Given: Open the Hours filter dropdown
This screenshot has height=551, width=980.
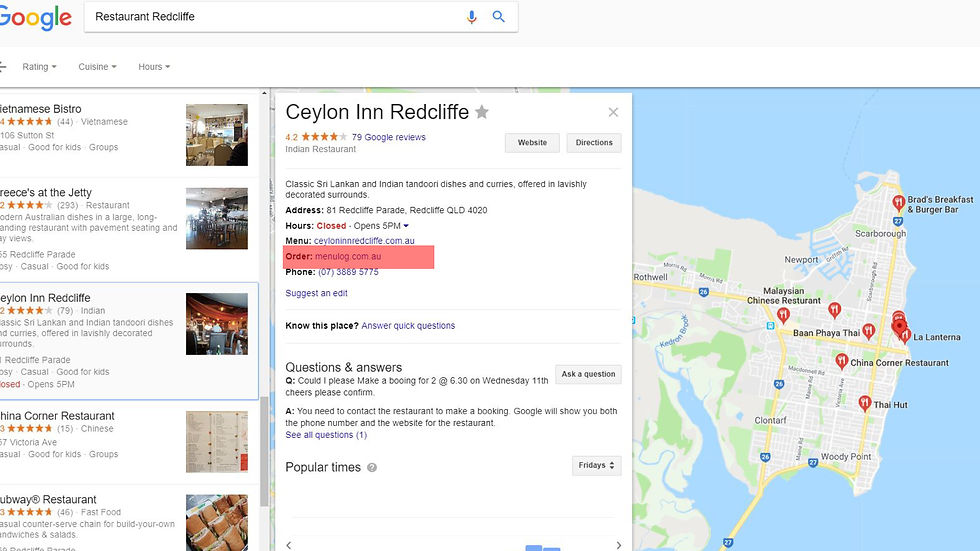Looking at the screenshot, I should point(154,67).
